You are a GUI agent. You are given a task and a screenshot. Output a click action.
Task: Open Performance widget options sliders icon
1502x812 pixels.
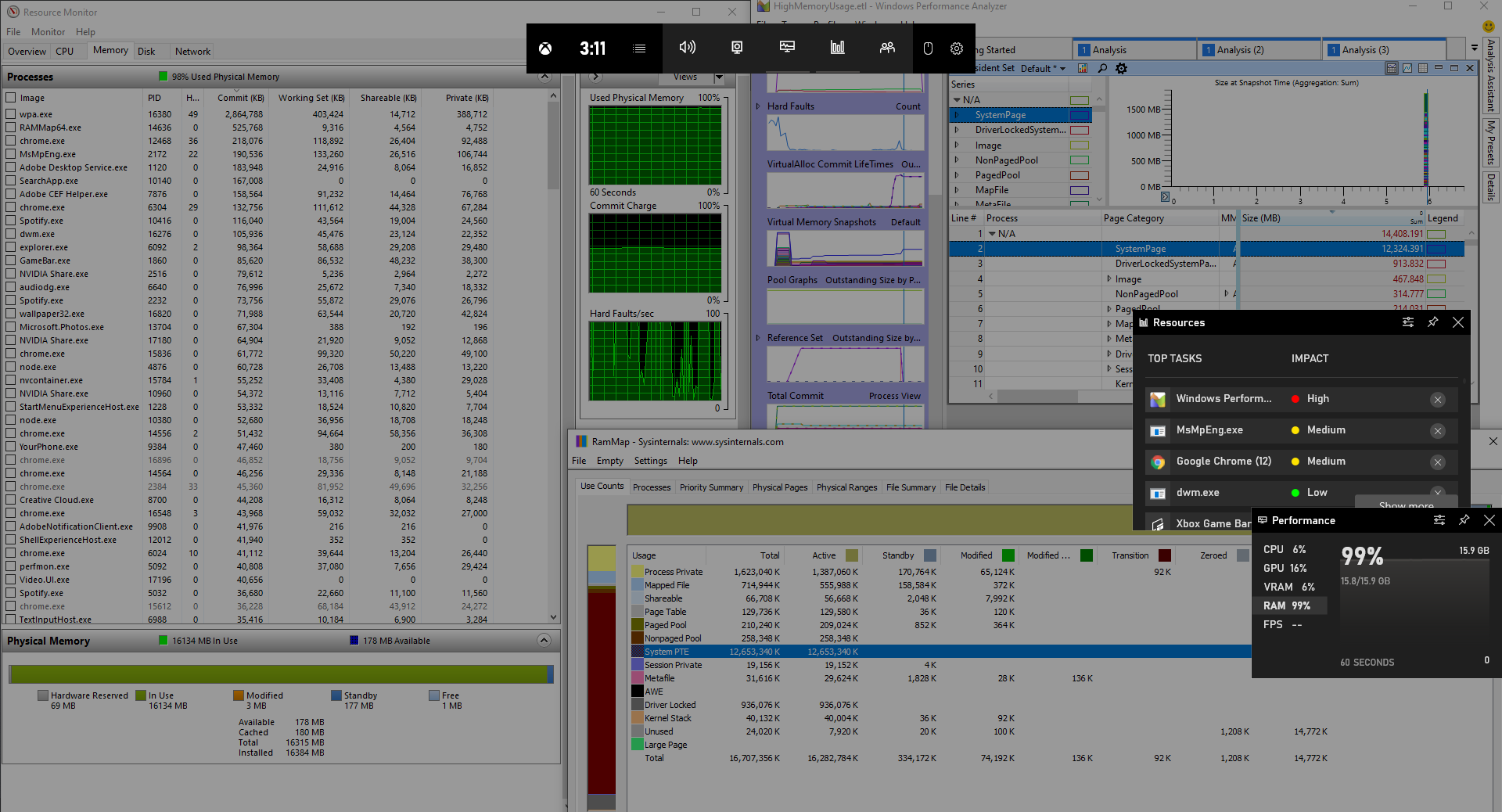click(x=1439, y=520)
